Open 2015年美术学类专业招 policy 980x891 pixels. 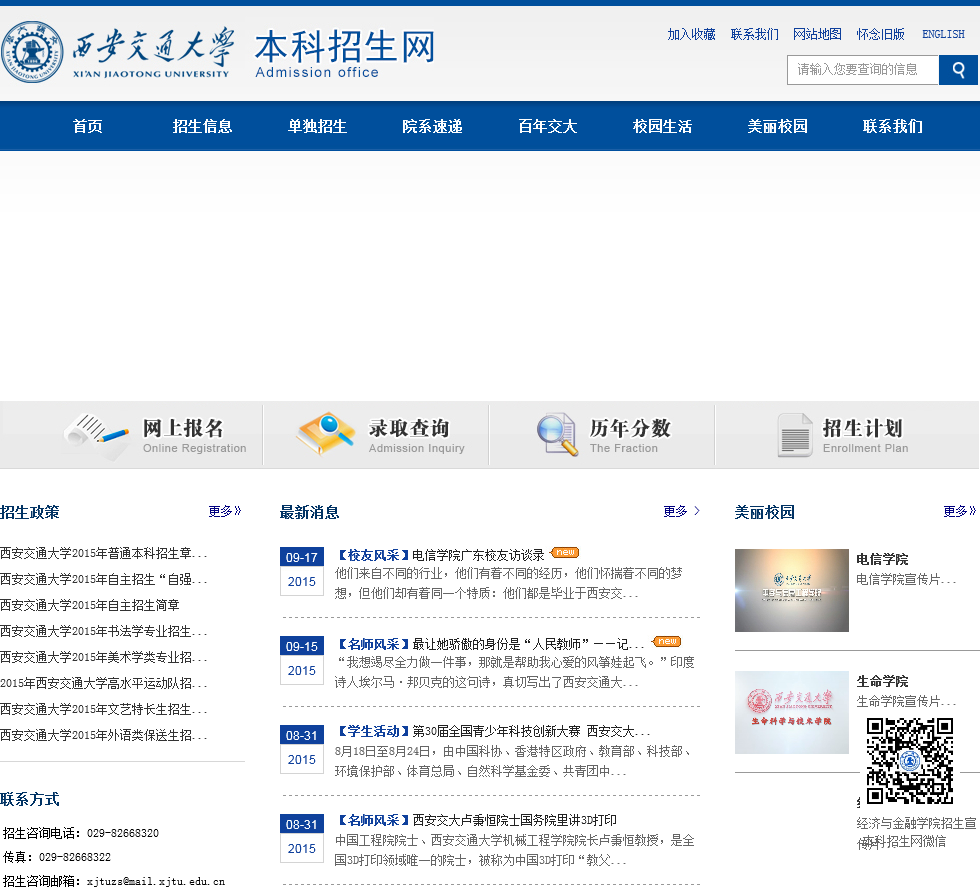point(103,658)
